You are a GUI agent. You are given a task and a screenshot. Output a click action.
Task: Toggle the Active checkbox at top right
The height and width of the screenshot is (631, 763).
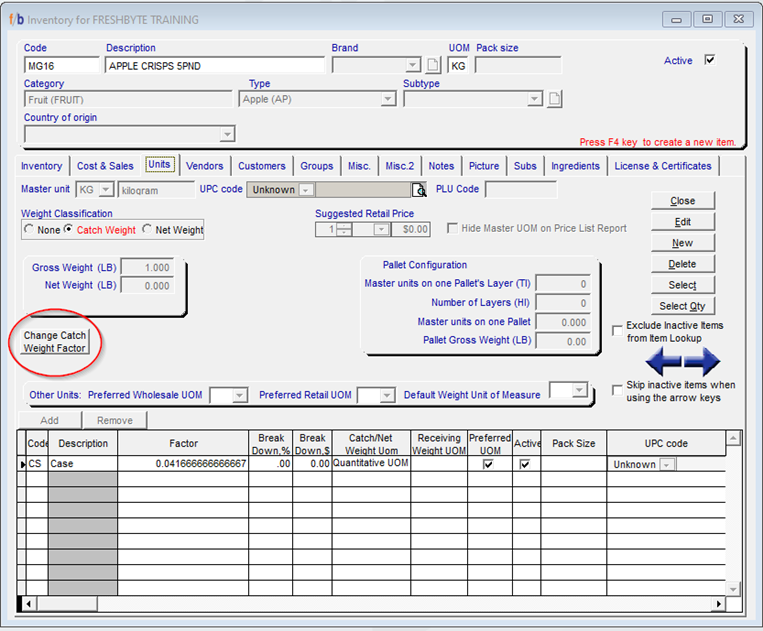pos(710,60)
